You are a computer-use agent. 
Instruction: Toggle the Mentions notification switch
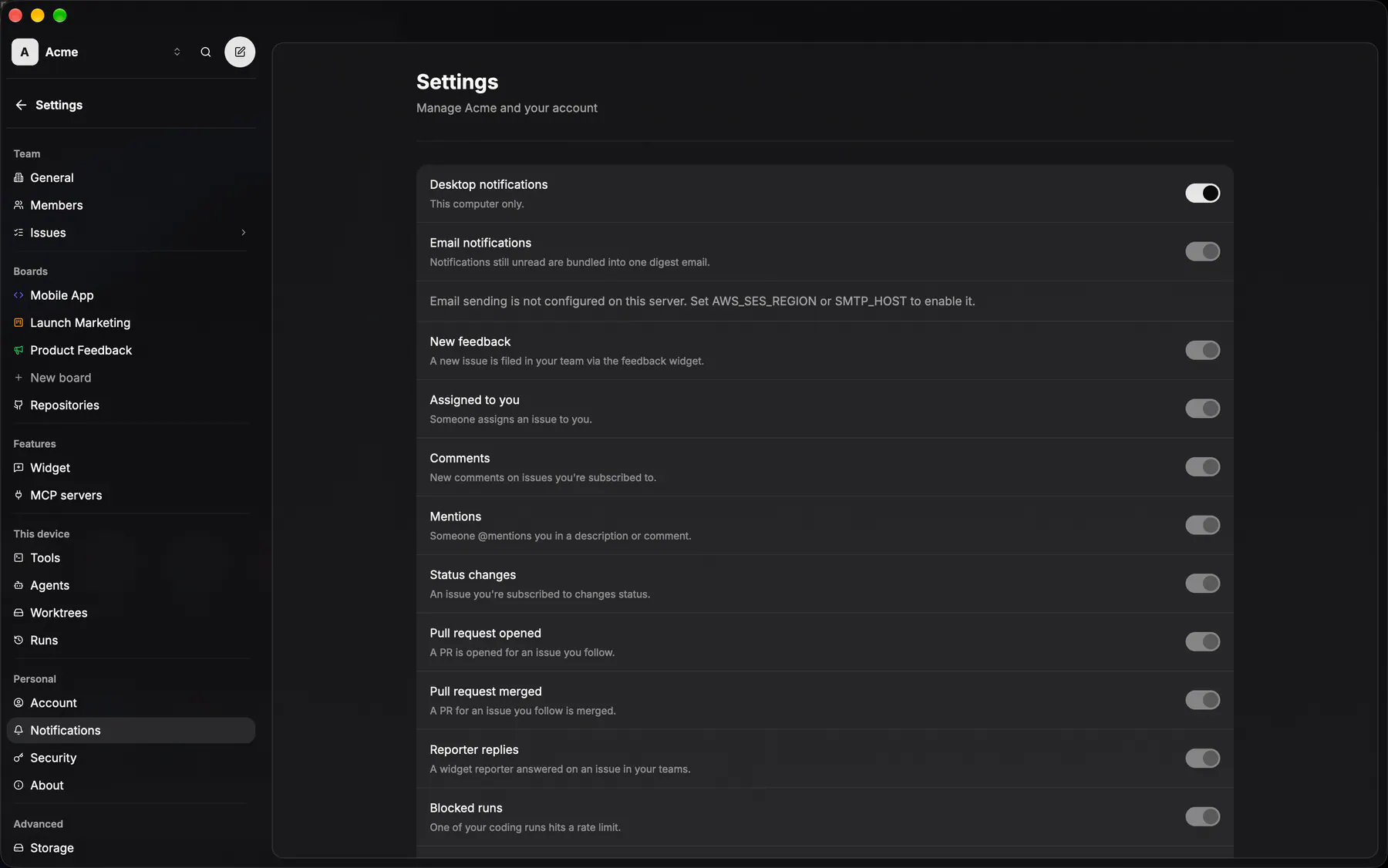coord(1202,525)
